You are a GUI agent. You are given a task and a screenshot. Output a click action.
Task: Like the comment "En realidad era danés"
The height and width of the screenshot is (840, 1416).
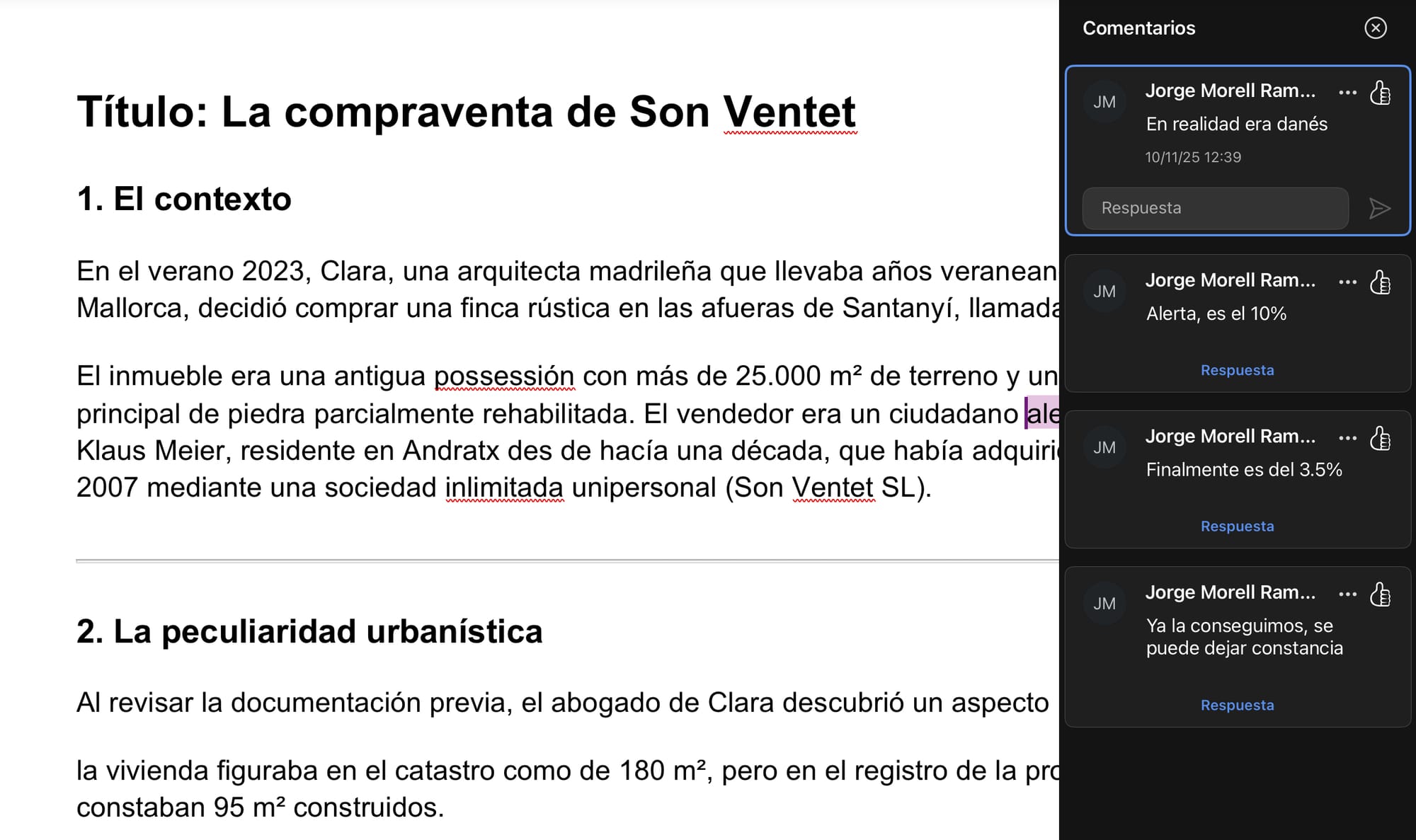point(1379,92)
